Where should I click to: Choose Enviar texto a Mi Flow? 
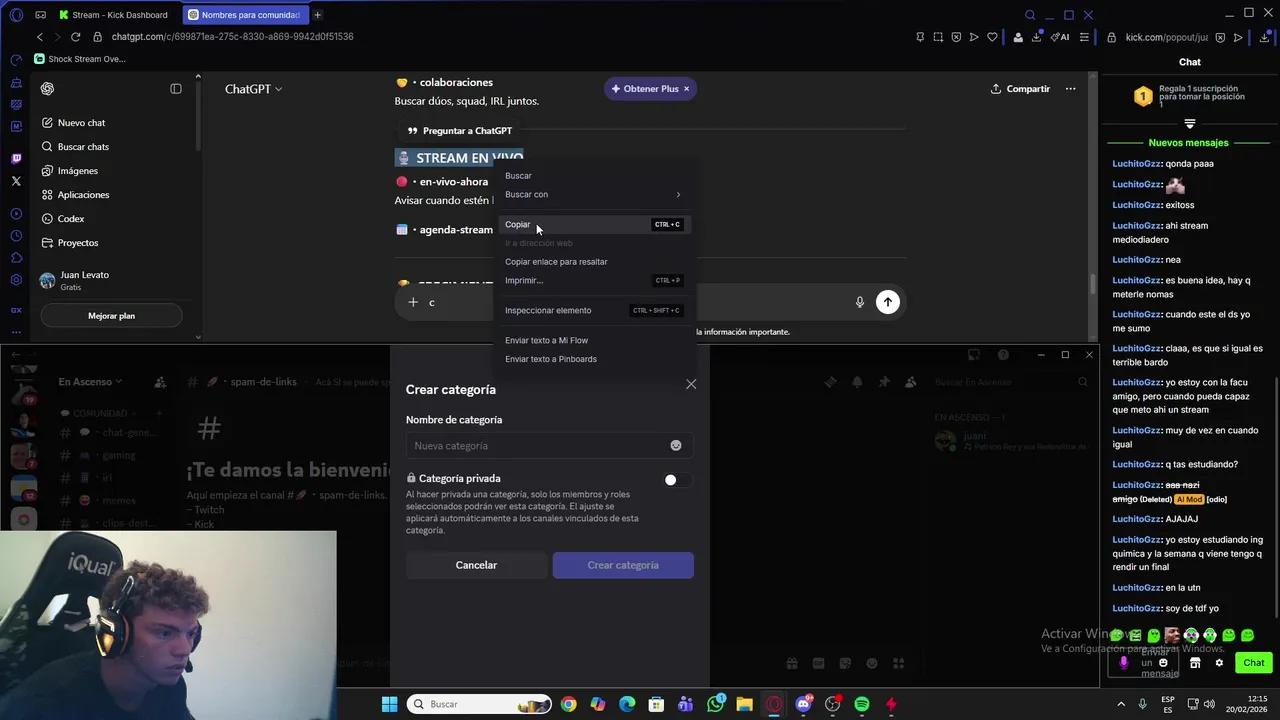594,341
